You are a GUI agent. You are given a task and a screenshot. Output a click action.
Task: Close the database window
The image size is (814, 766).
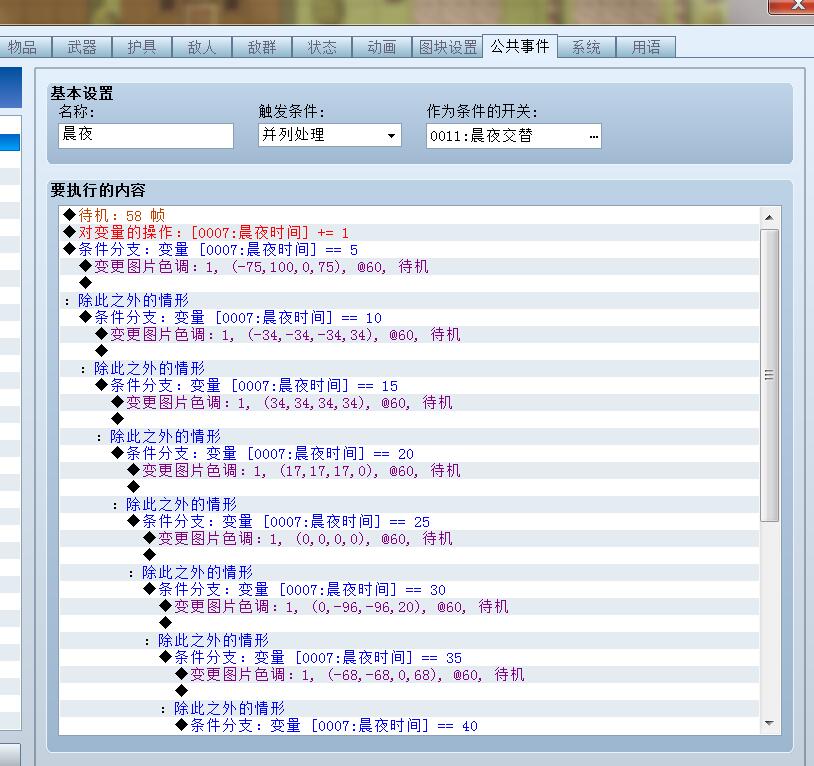(x=794, y=6)
